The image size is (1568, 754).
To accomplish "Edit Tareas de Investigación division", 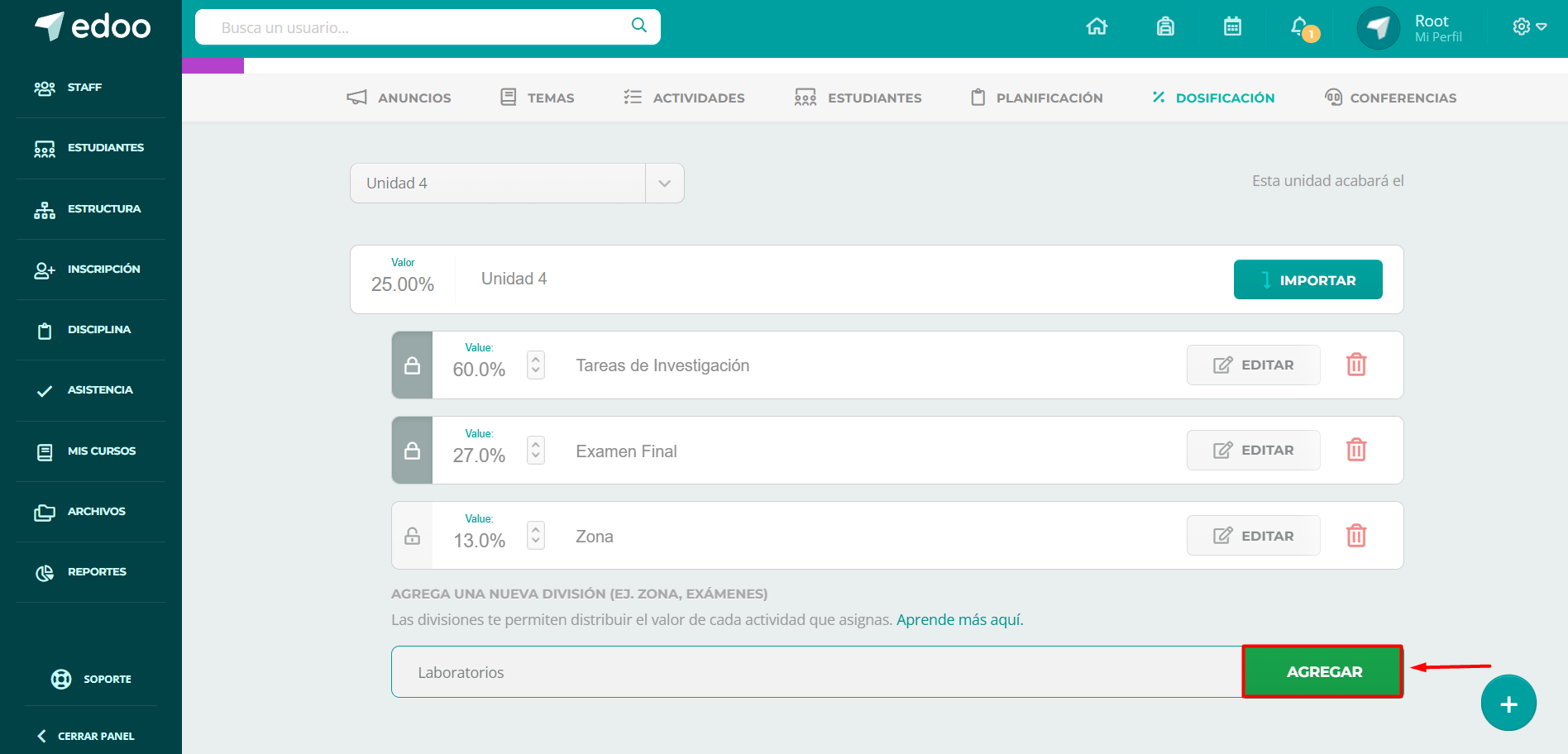I will tap(1253, 365).
